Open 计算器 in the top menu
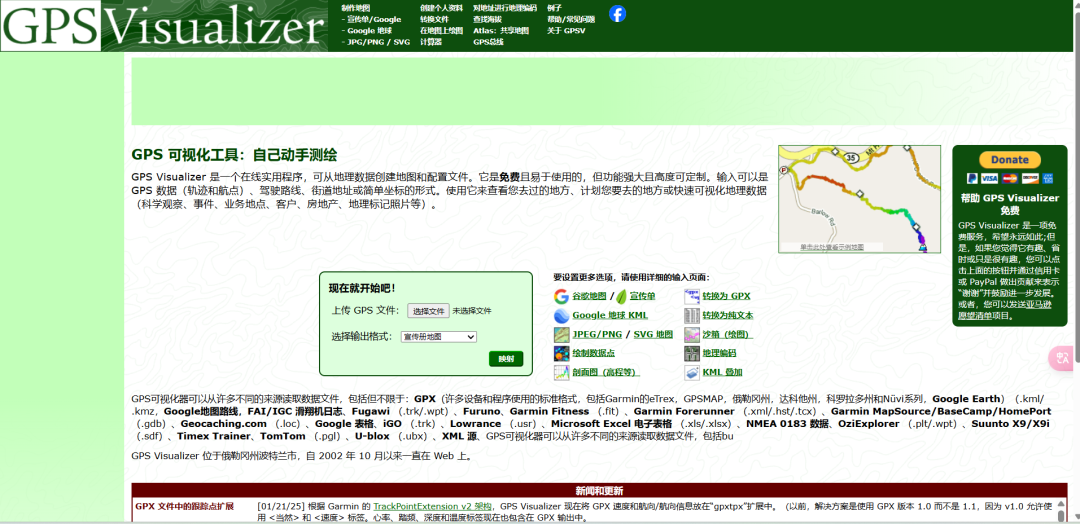The image size is (1080, 524). (x=431, y=41)
